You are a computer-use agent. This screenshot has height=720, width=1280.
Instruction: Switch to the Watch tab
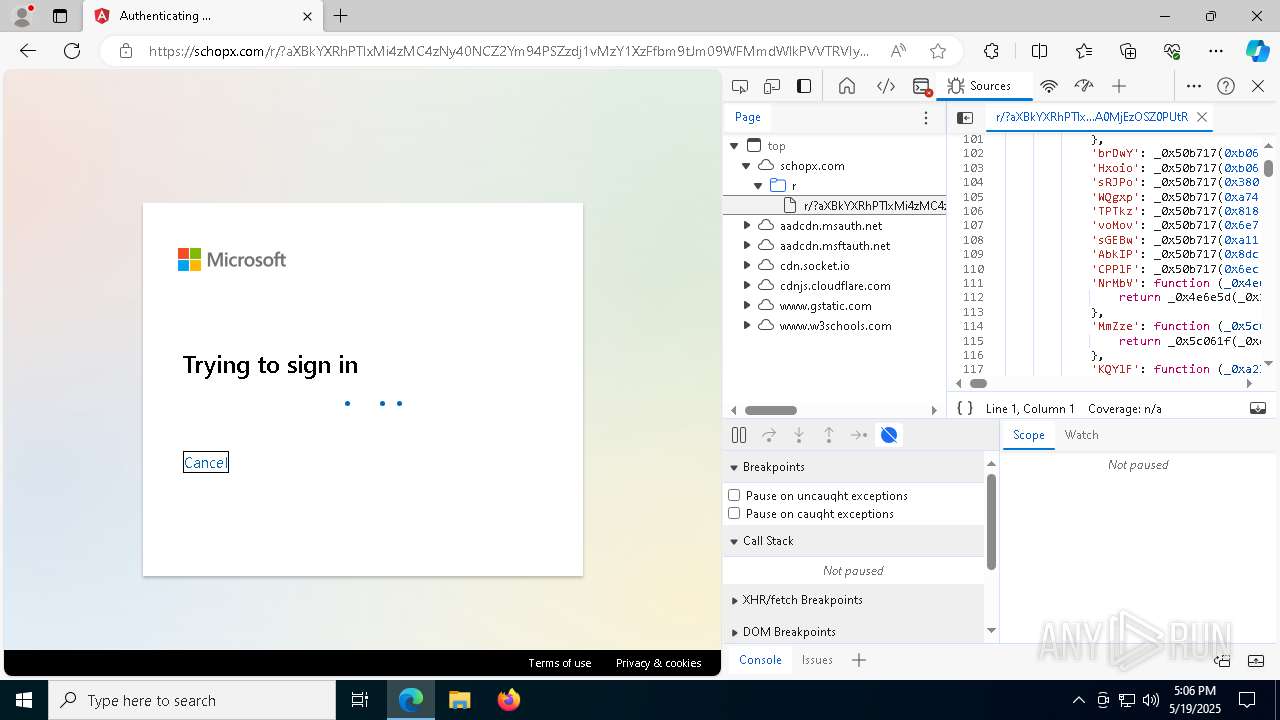pyautogui.click(x=1081, y=435)
